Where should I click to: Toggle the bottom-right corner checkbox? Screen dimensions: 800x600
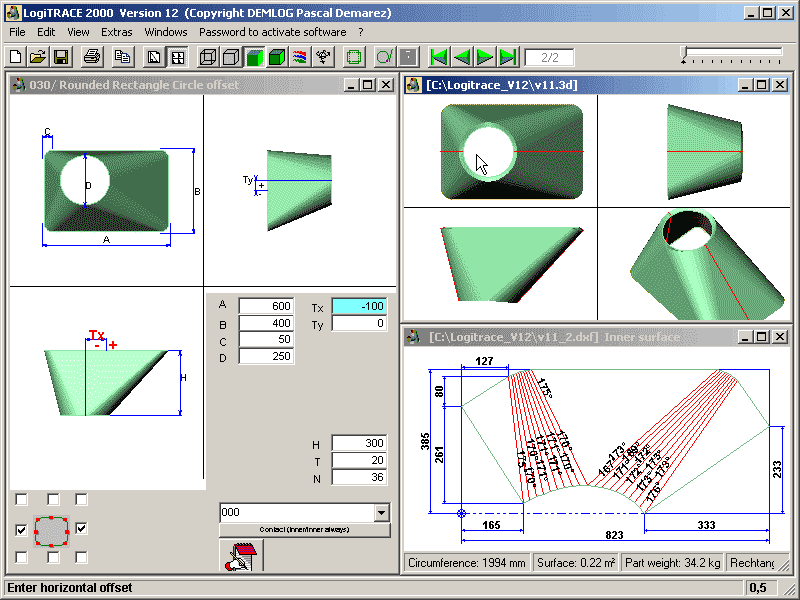pos(81,557)
